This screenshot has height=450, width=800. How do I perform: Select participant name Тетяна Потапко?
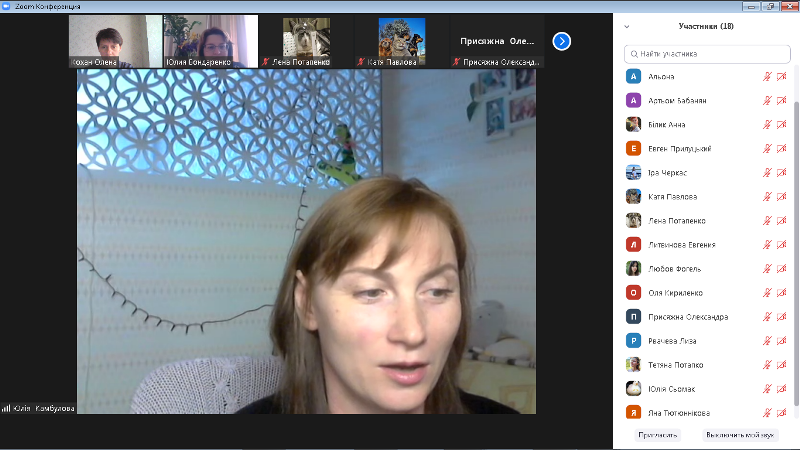point(676,365)
